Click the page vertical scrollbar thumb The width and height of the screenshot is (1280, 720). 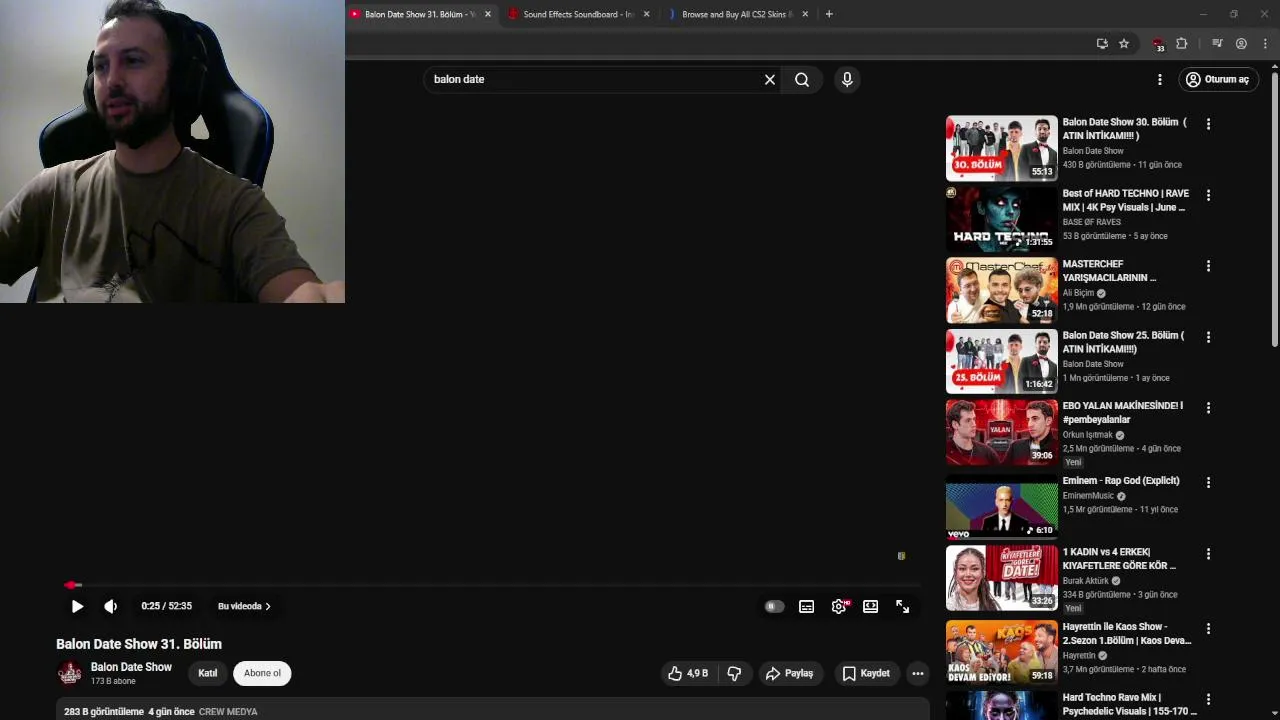[x=1274, y=210]
